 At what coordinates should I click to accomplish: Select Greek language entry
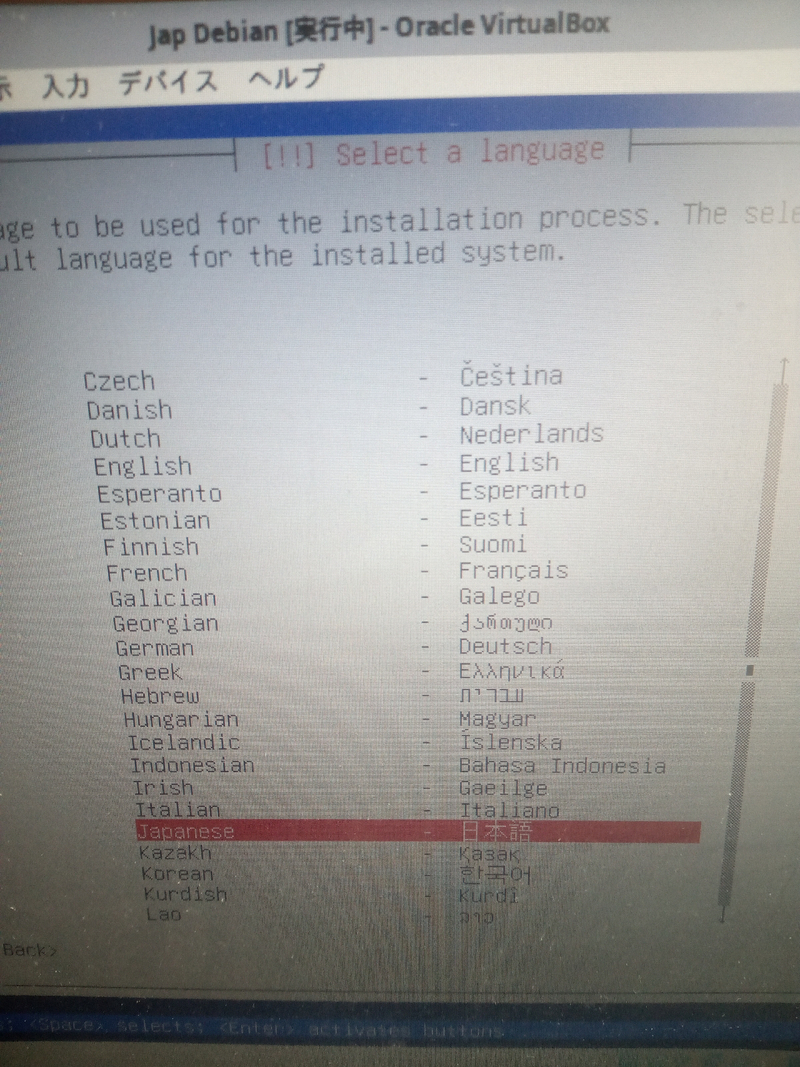150,673
